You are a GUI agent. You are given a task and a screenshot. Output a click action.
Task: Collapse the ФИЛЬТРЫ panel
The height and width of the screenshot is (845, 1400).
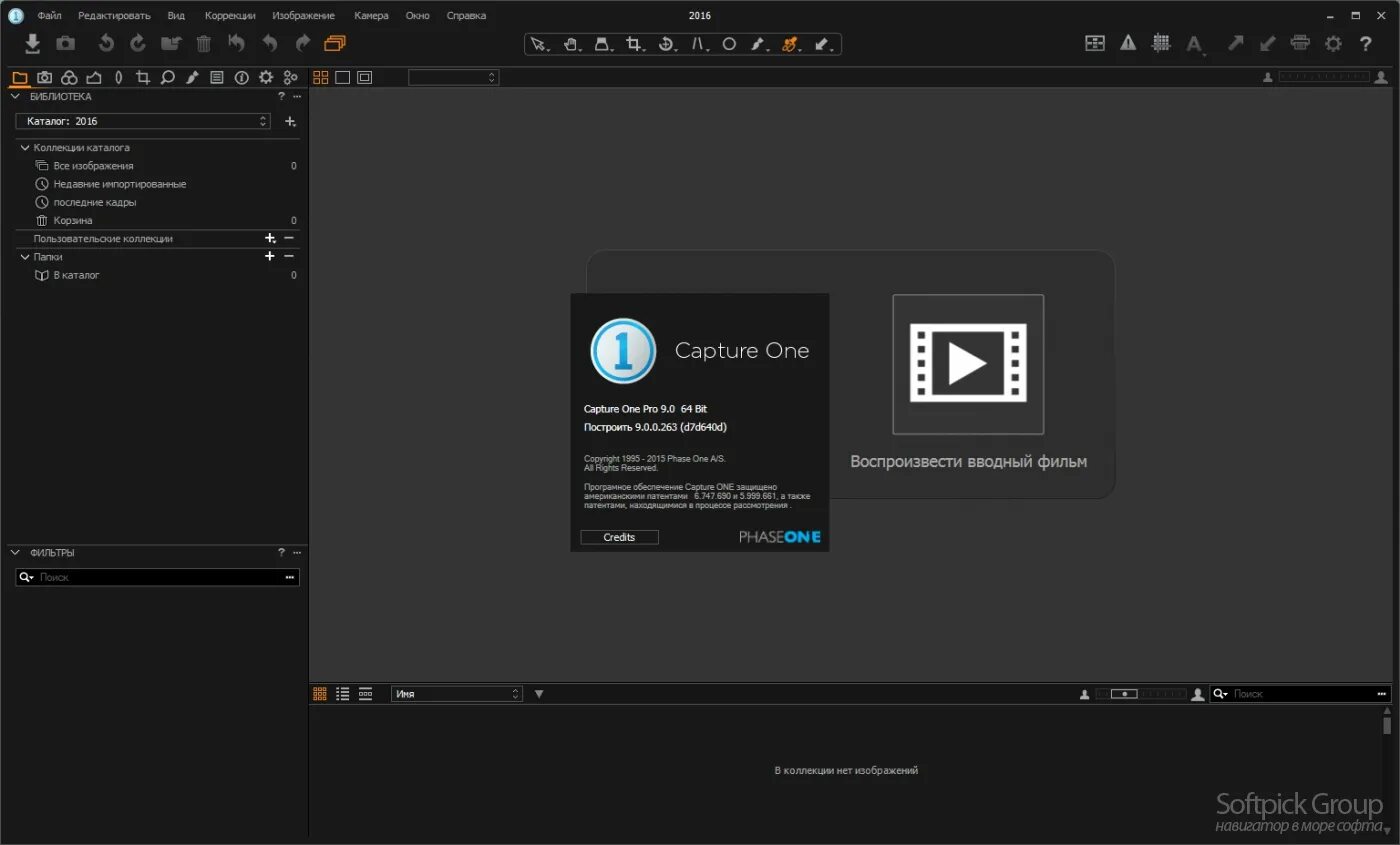tap(16, 553)
